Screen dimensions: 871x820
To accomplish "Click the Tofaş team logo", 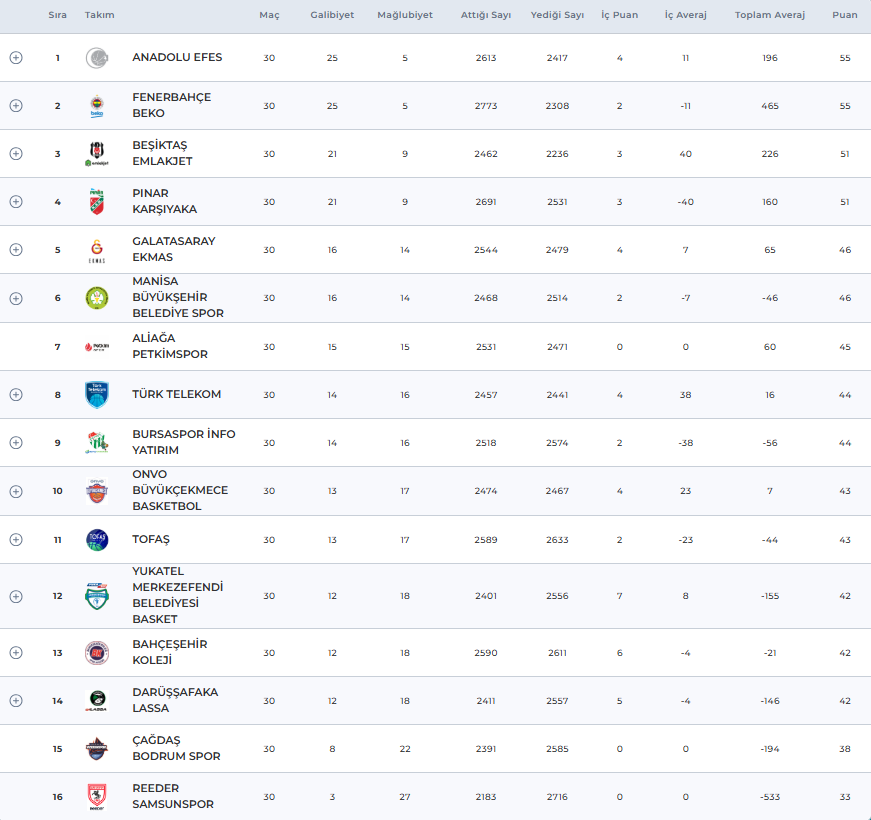I will [97, 540].
